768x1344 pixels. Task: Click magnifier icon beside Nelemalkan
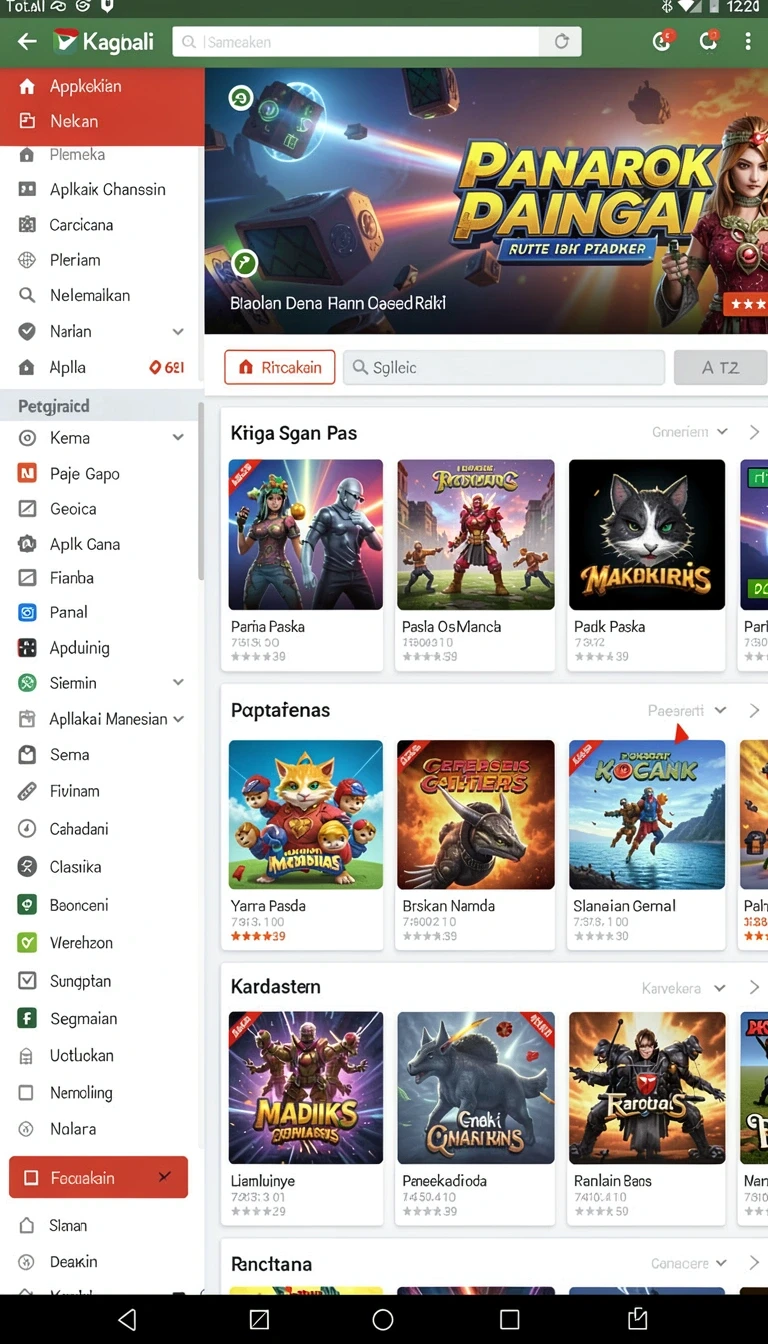[27, 295]
